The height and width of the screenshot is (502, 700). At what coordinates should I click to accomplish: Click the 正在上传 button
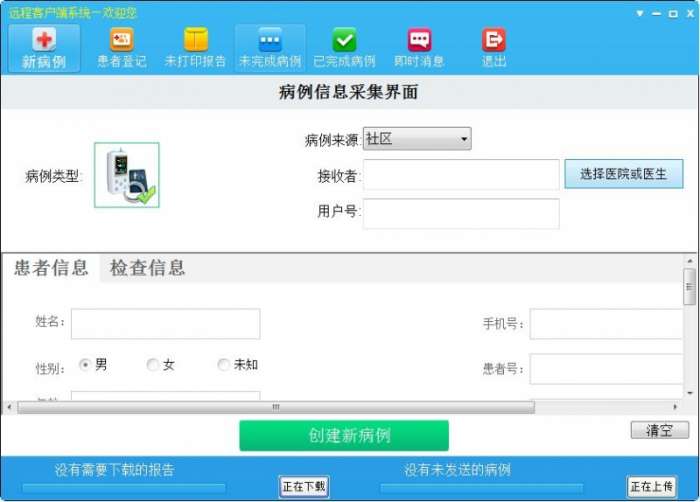click(x=652, y=486)
